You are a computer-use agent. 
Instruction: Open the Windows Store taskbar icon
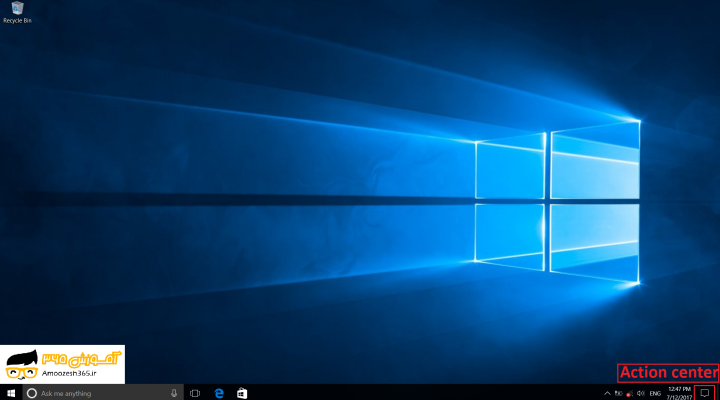(x=242, y=393)
